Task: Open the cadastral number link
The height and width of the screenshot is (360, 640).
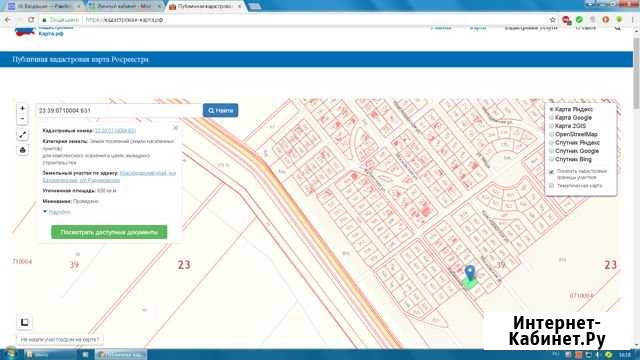Action: [x=116, y=131]
